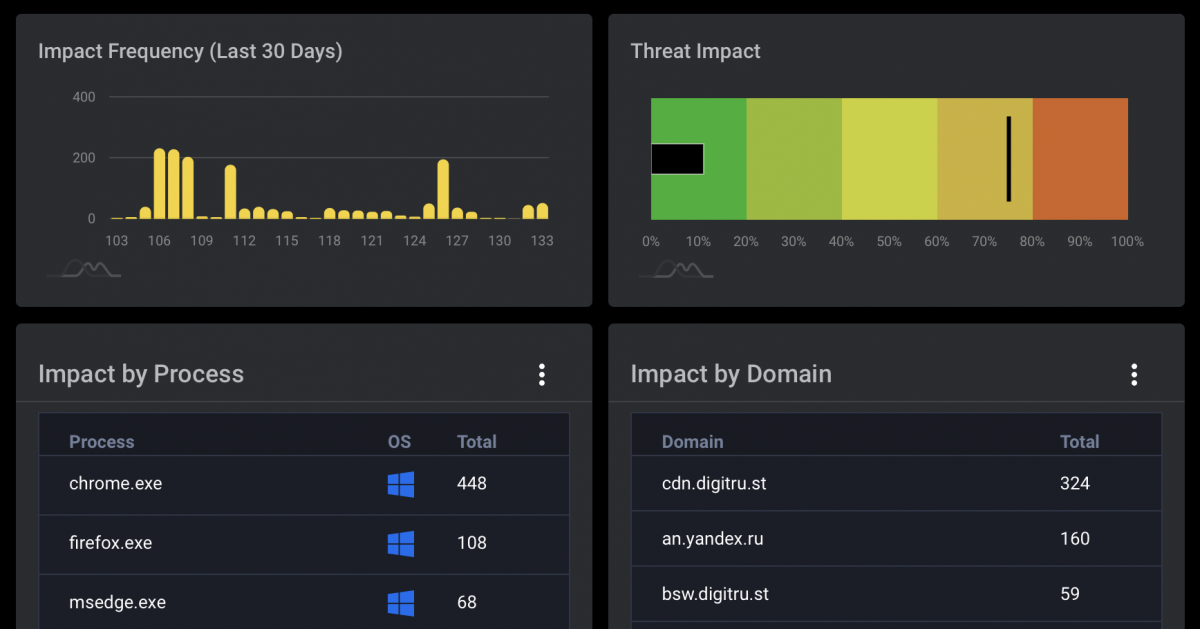Open Impact by Process options menu

point(541,374)
